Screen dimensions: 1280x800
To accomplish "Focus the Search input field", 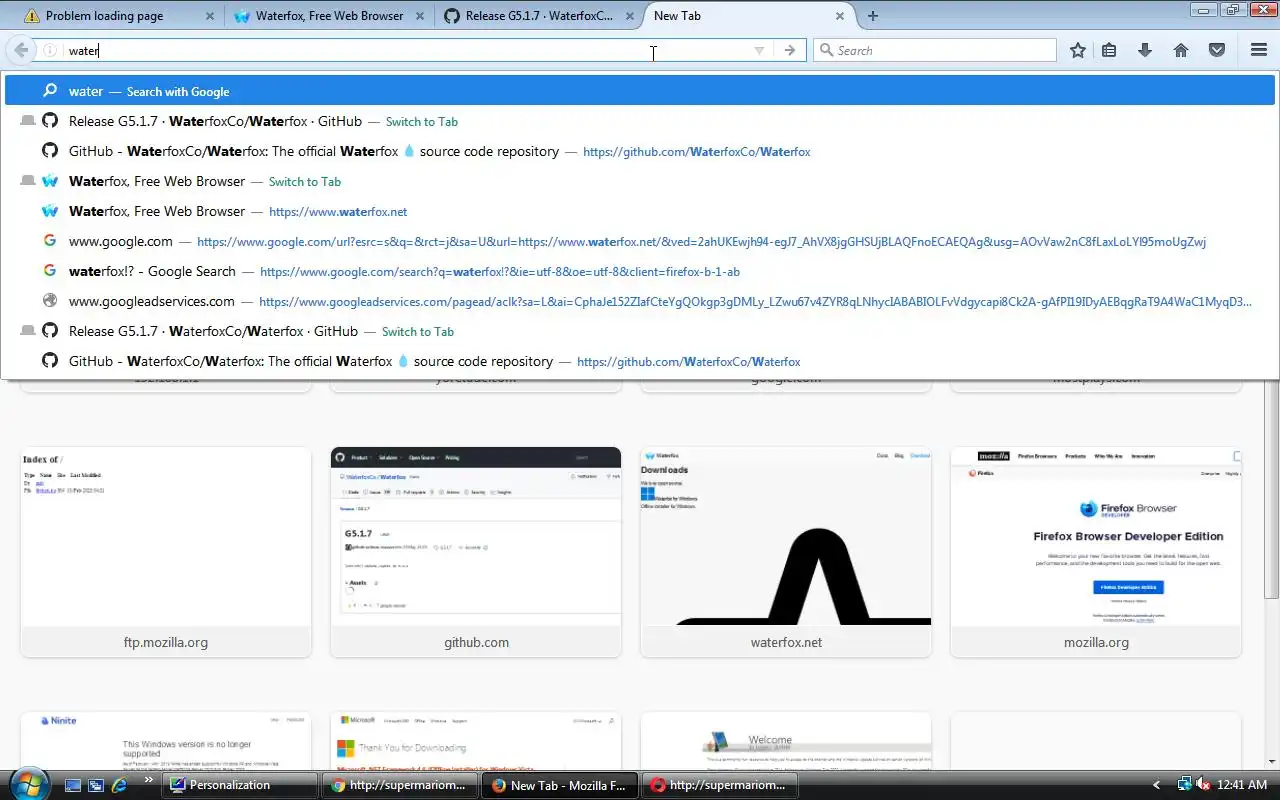I will coord(935,50).
